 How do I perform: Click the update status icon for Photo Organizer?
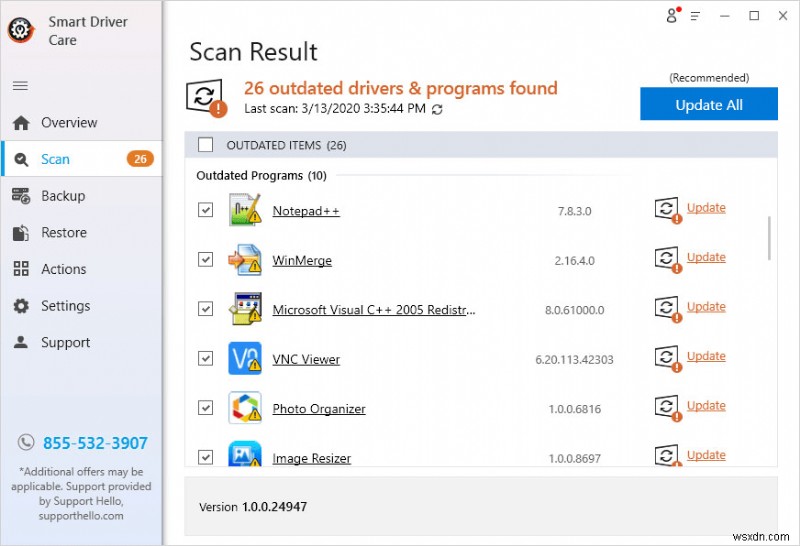[668, 408]
